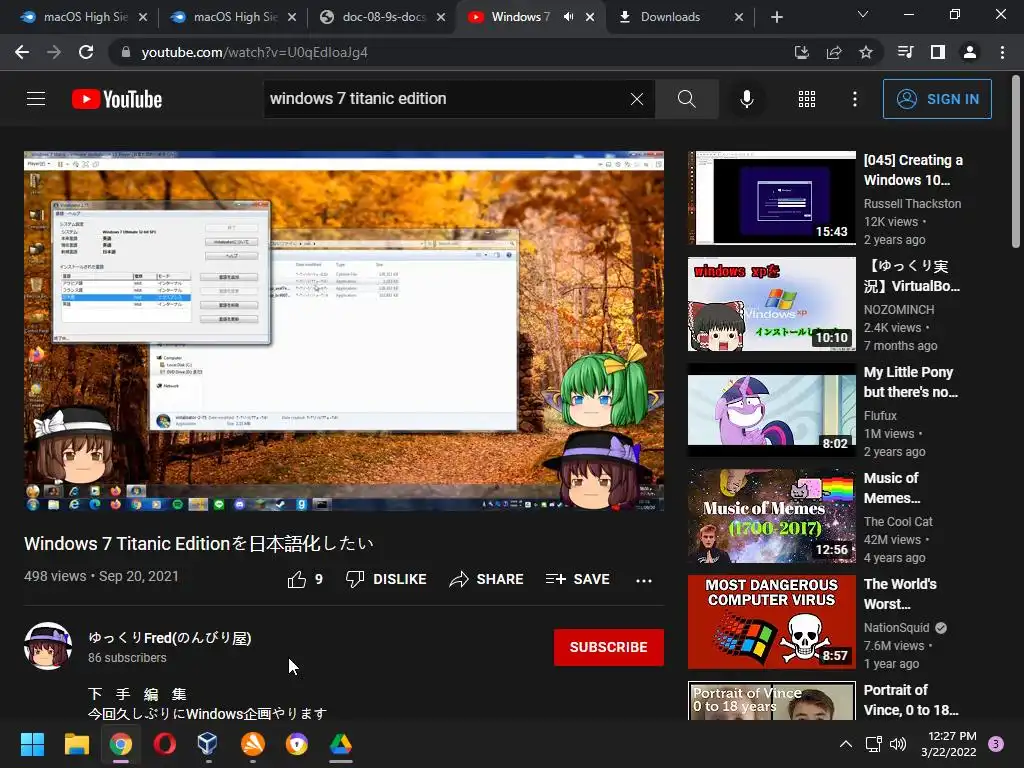
Task: Open File Explorer from taskbar
Action: click(x=76, y=744)
